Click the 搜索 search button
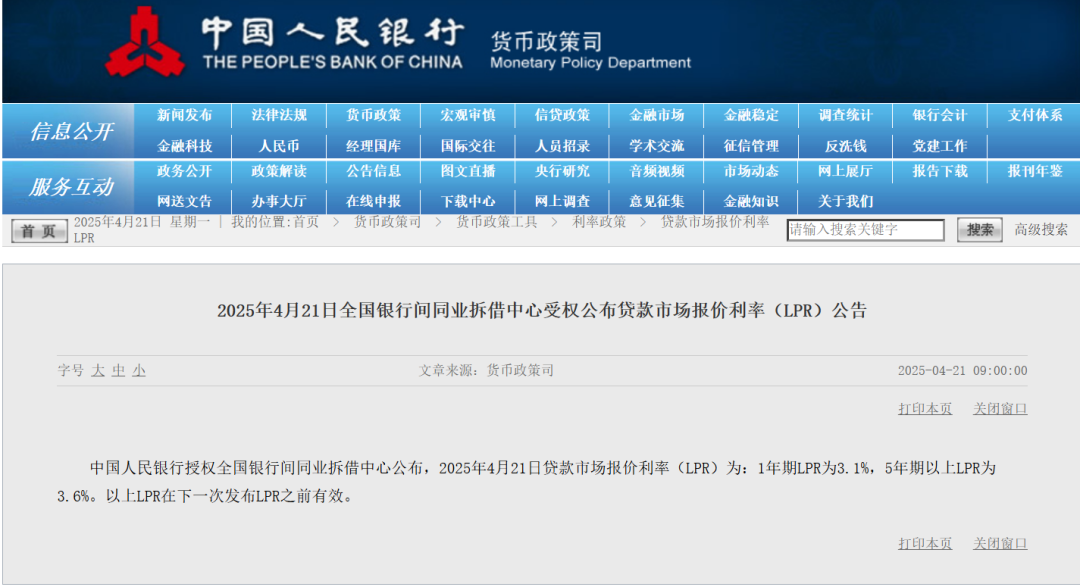 [x=979, y=230]
